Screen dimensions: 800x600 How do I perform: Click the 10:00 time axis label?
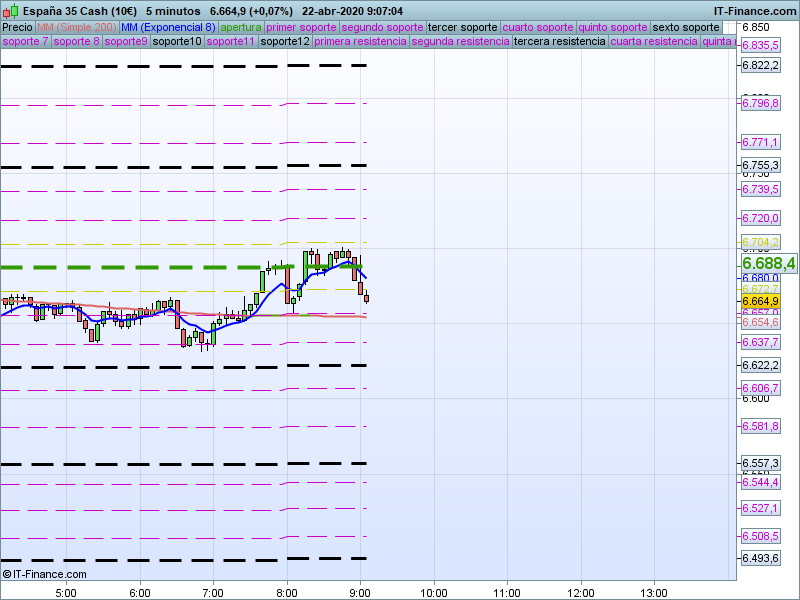point(433,591)
